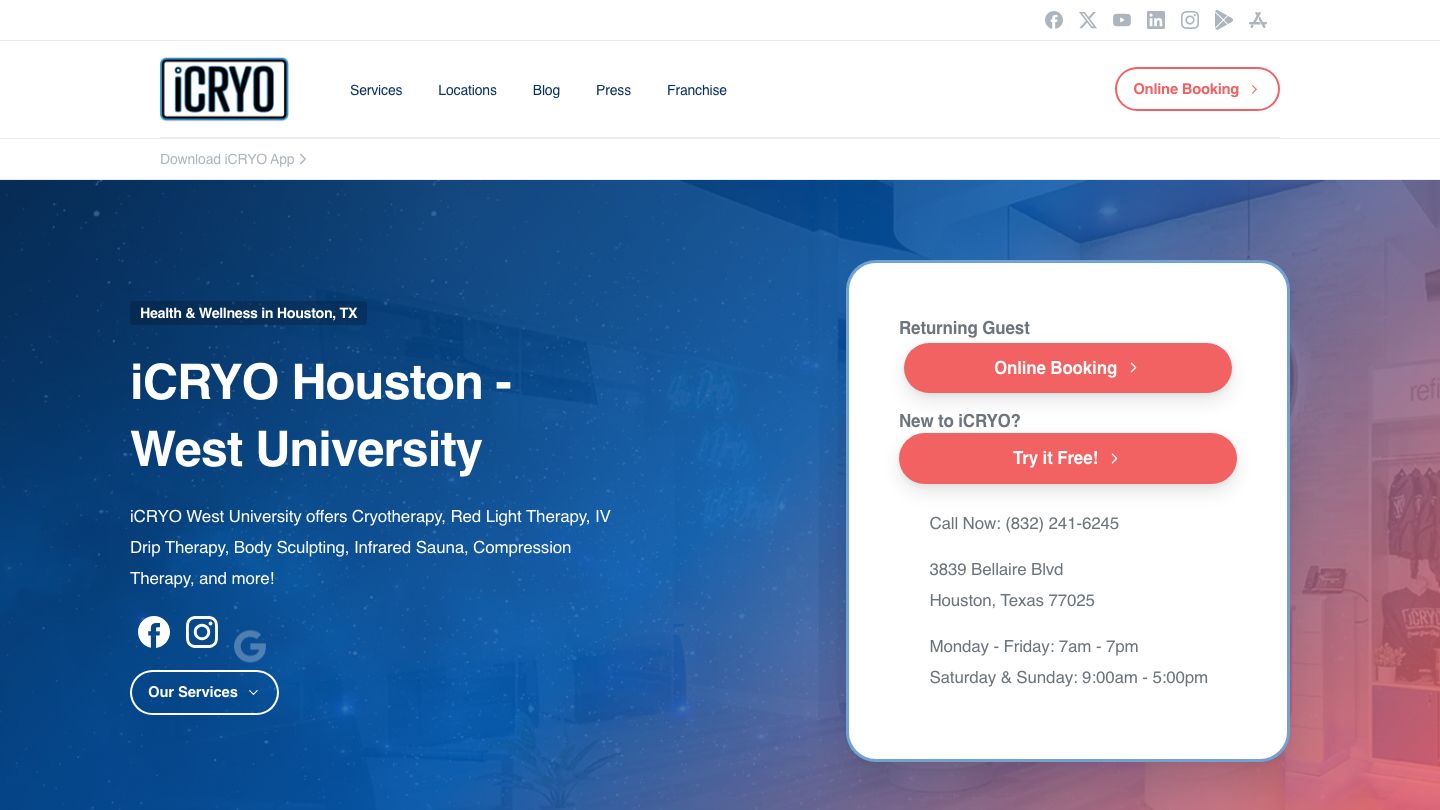Open YouTube icon in top bar
This screenshot has height=810, width=1440.
(1122, 20)
